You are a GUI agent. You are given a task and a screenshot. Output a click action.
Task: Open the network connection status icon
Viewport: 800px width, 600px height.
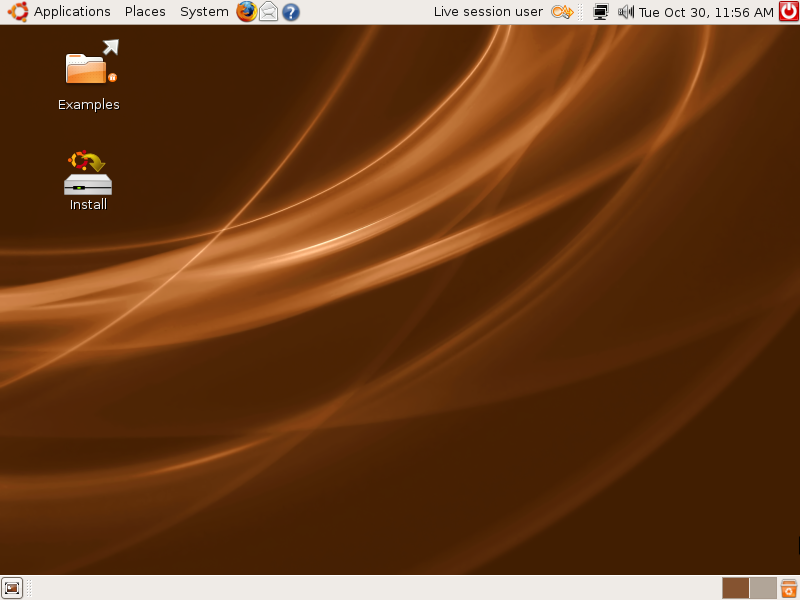click(x=600, y=12)
